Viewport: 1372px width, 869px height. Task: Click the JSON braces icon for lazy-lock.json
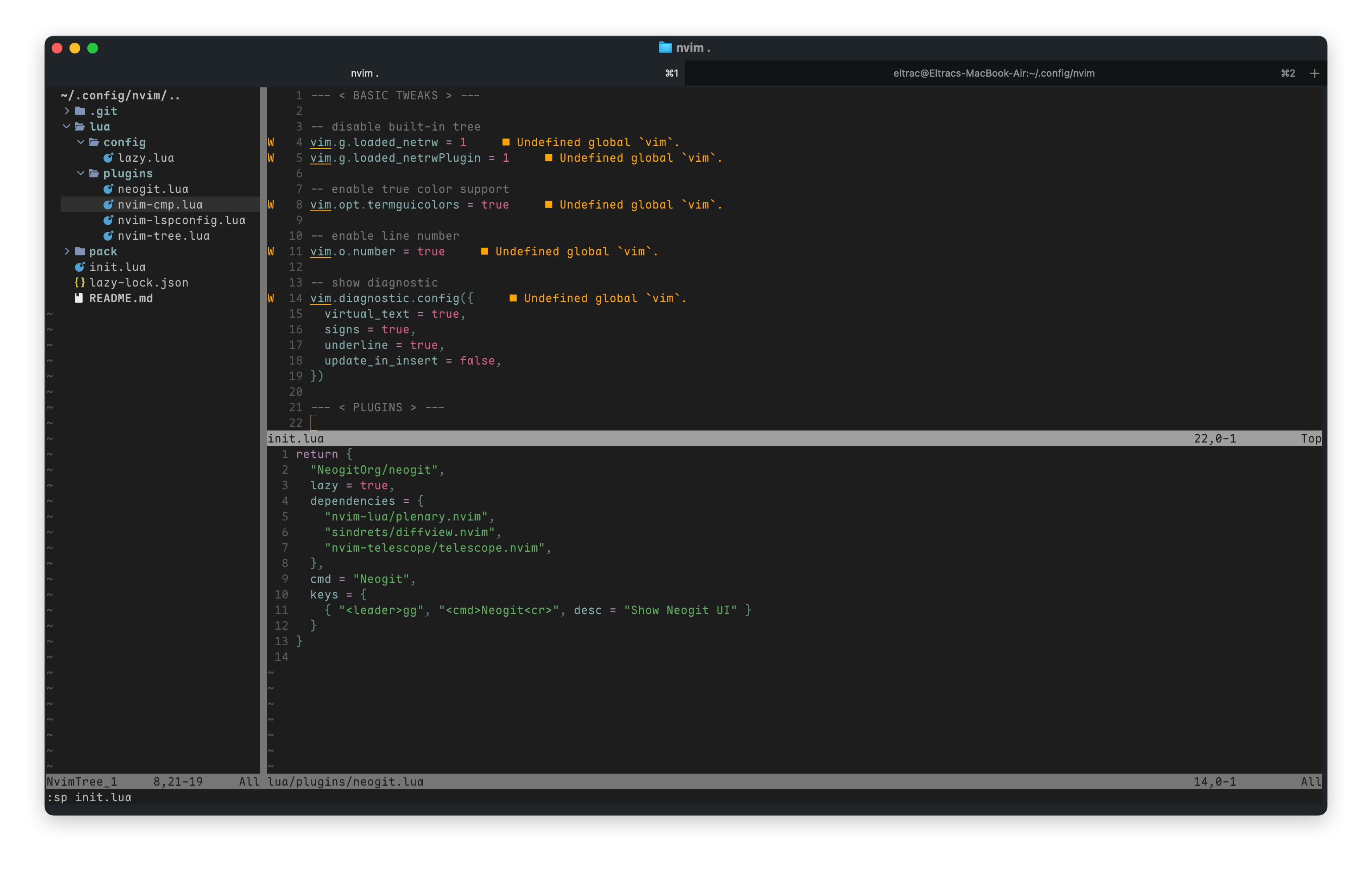tap(80, 283)
